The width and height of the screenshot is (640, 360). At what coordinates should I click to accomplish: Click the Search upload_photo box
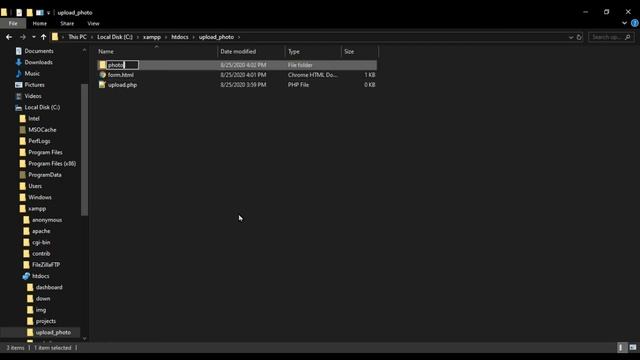(x=611, y=37)
